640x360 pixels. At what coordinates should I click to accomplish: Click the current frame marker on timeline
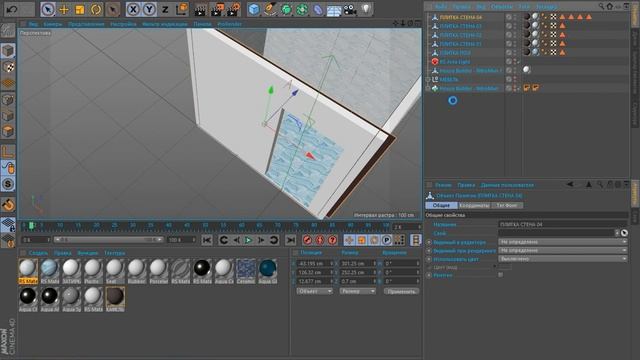point(31,225)
